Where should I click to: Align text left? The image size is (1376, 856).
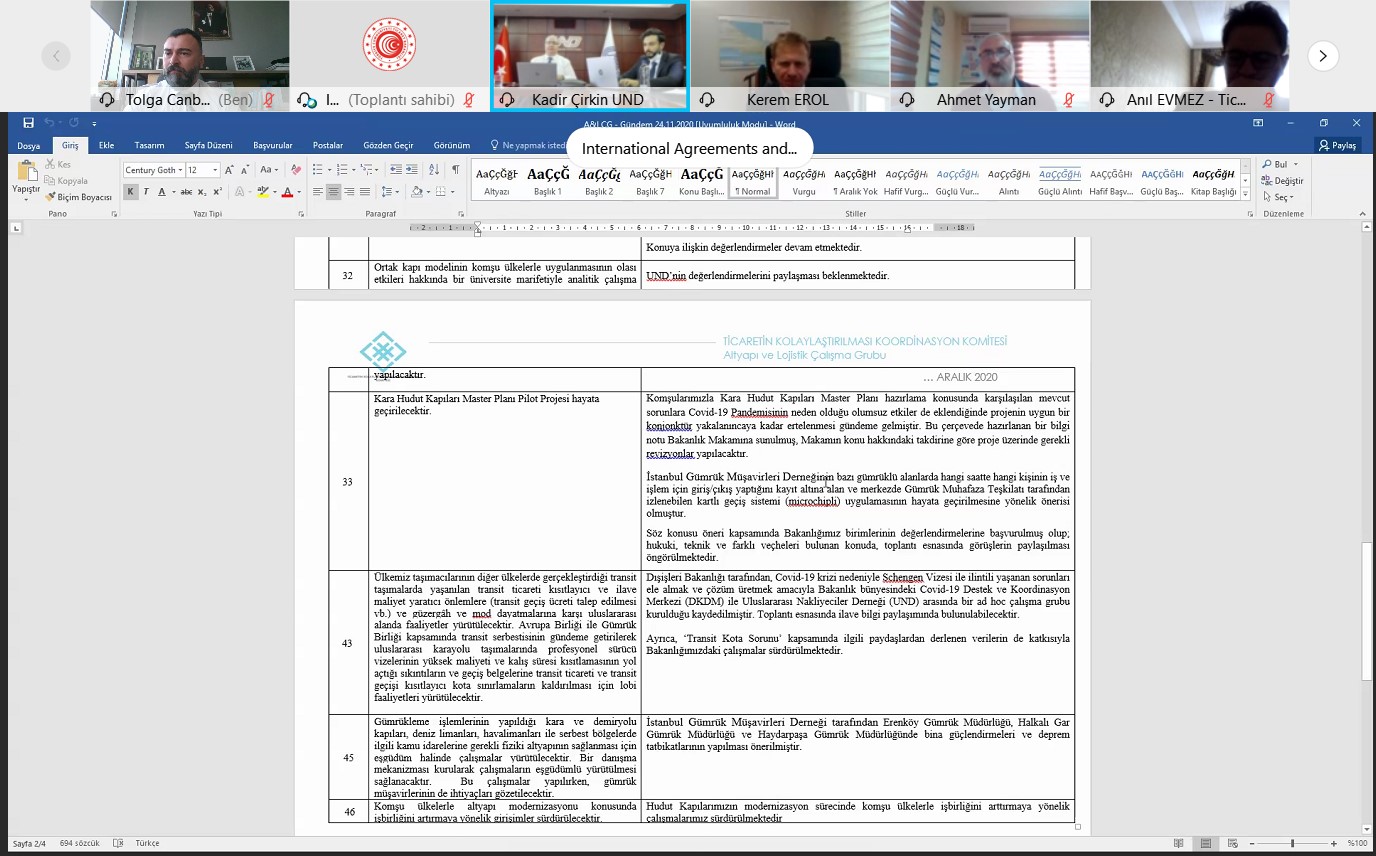point(318,192)
